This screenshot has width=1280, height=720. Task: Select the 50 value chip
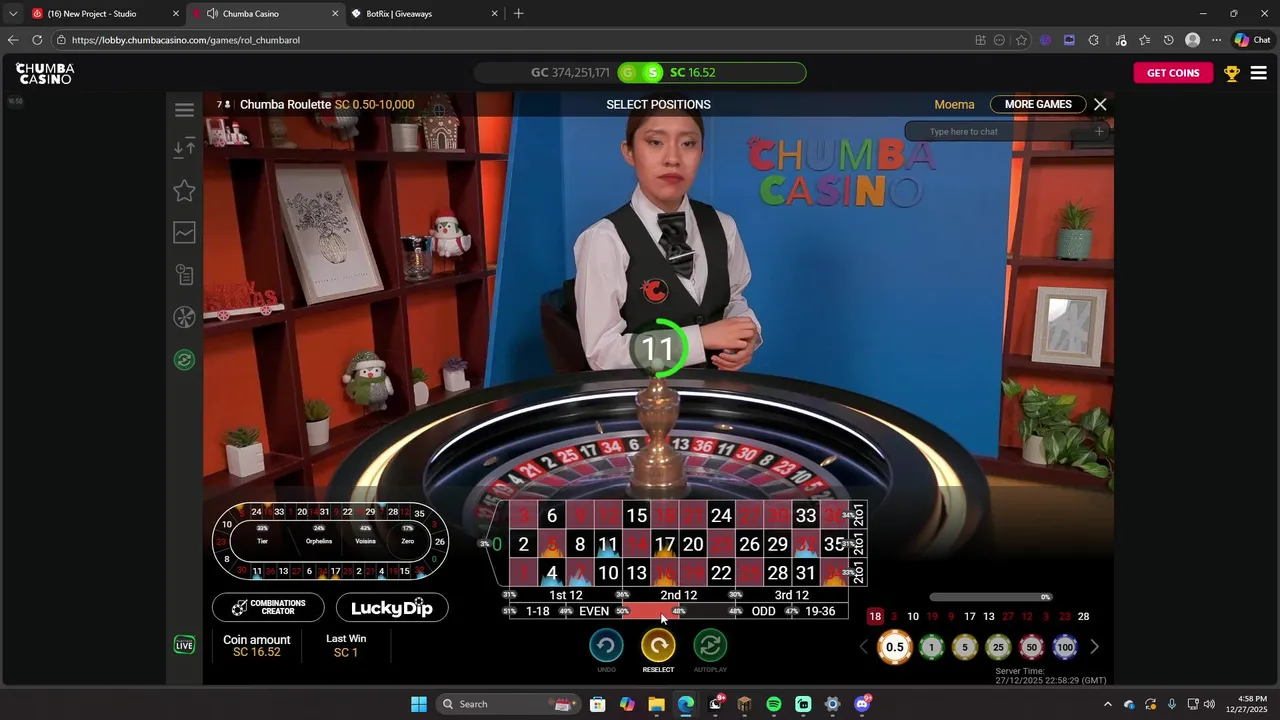click(x=1032, y=647)
